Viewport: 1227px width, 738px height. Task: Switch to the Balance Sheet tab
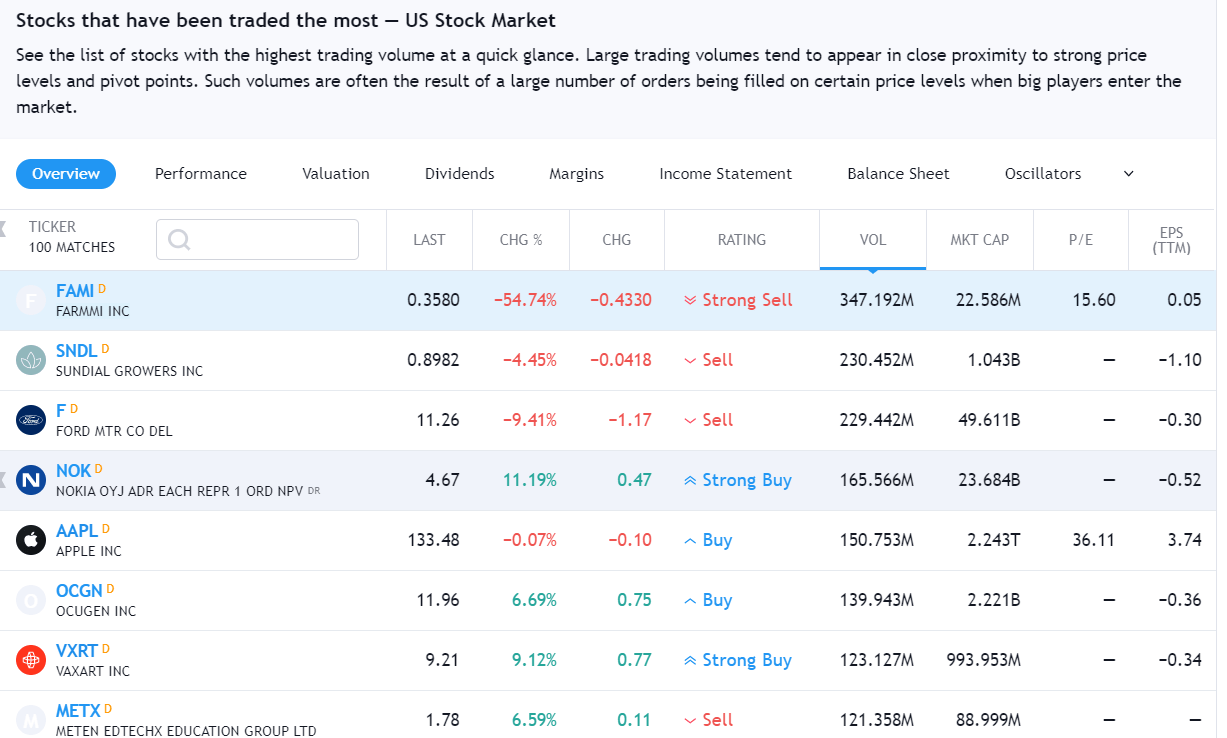pos(899,174)
